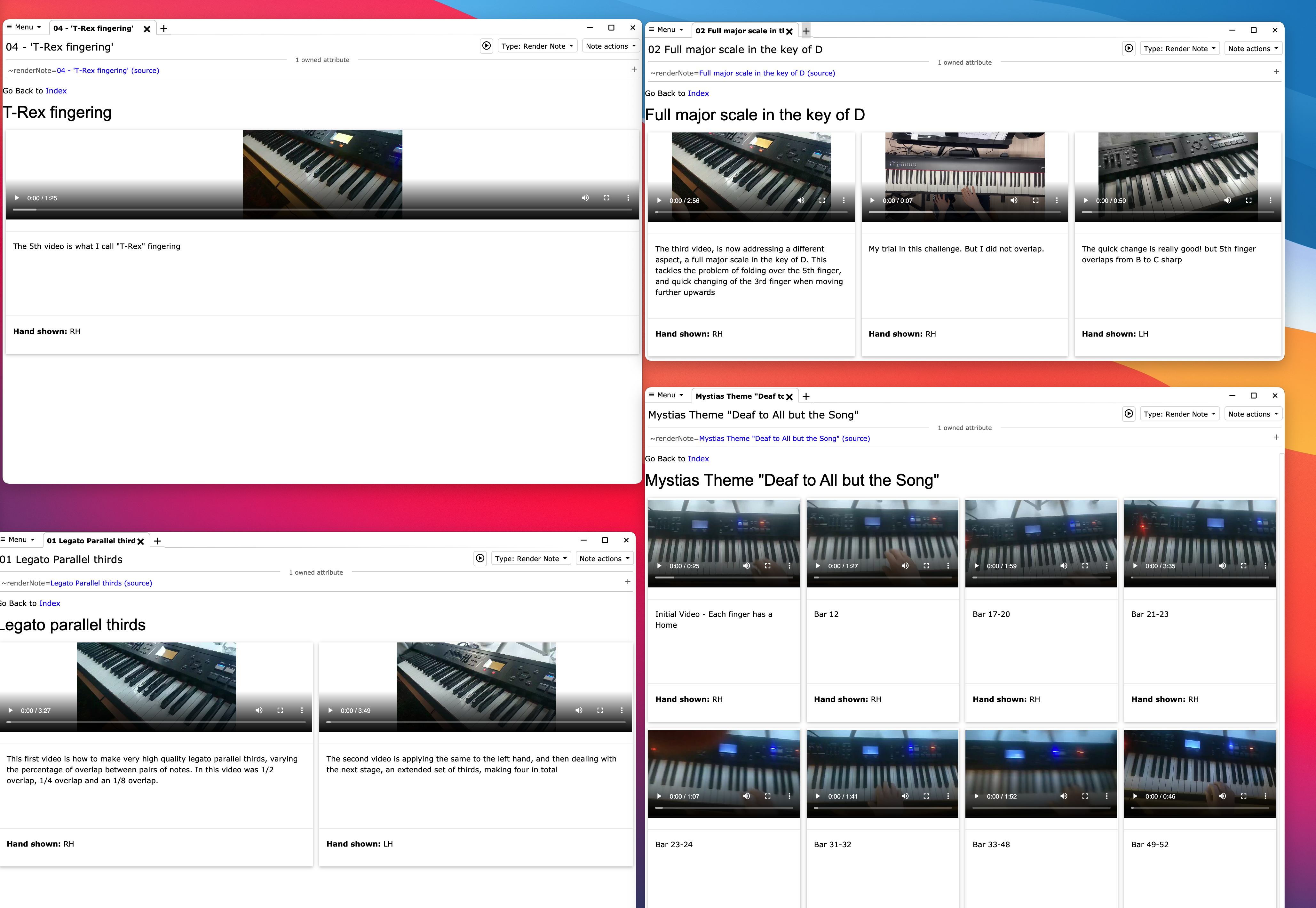
Task: Open the Menu dropdown in the Mystias Theme window
Action: coord(666,395)
